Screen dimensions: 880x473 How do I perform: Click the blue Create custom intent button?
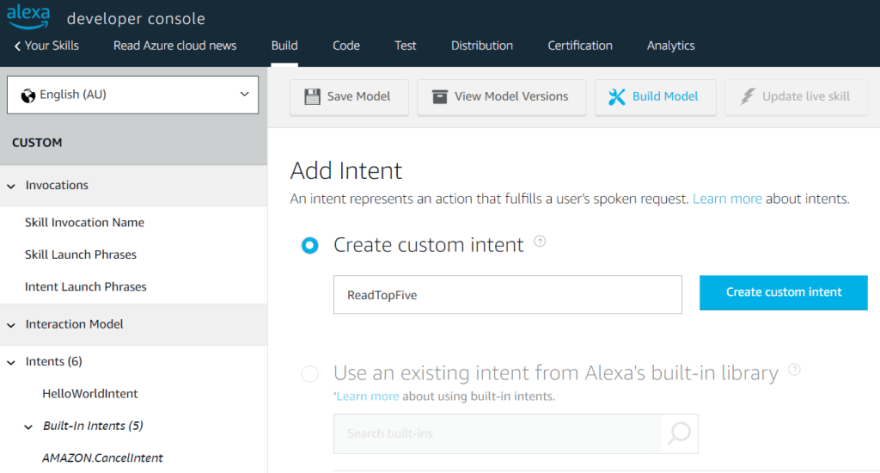[x=783, y=292]
